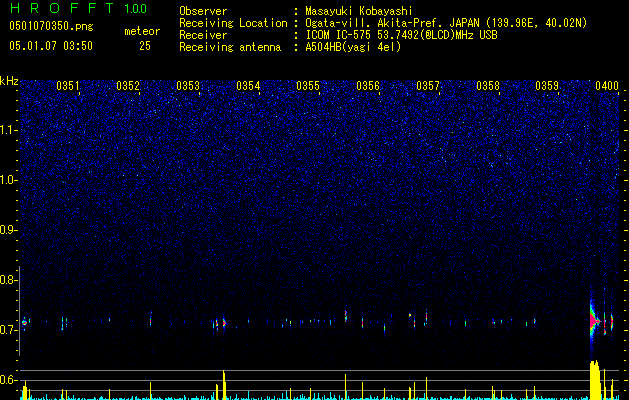Click the Receiving antenna label

coord(230,47)
